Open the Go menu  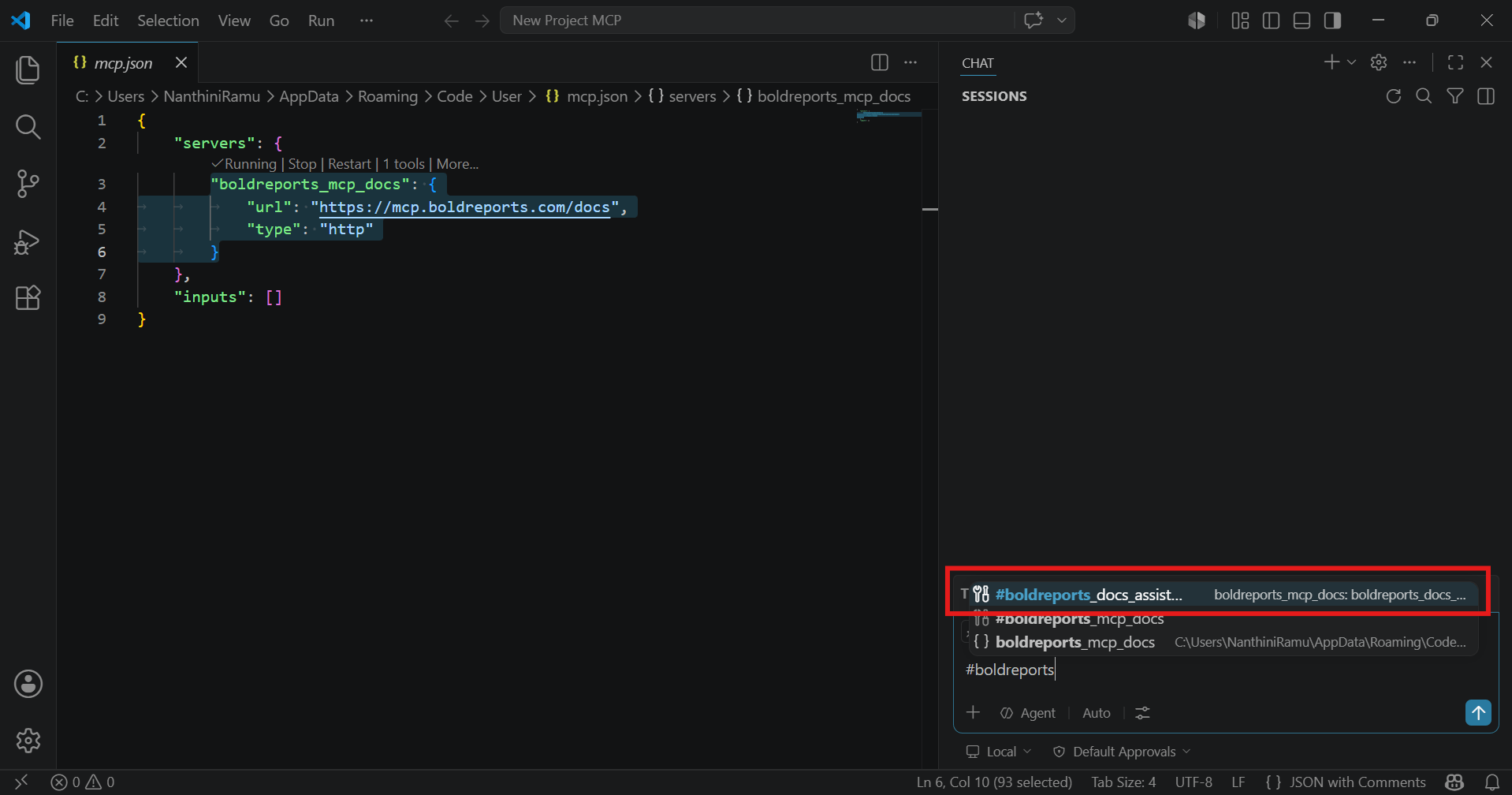pyautogui.click(x=279, y=21)
